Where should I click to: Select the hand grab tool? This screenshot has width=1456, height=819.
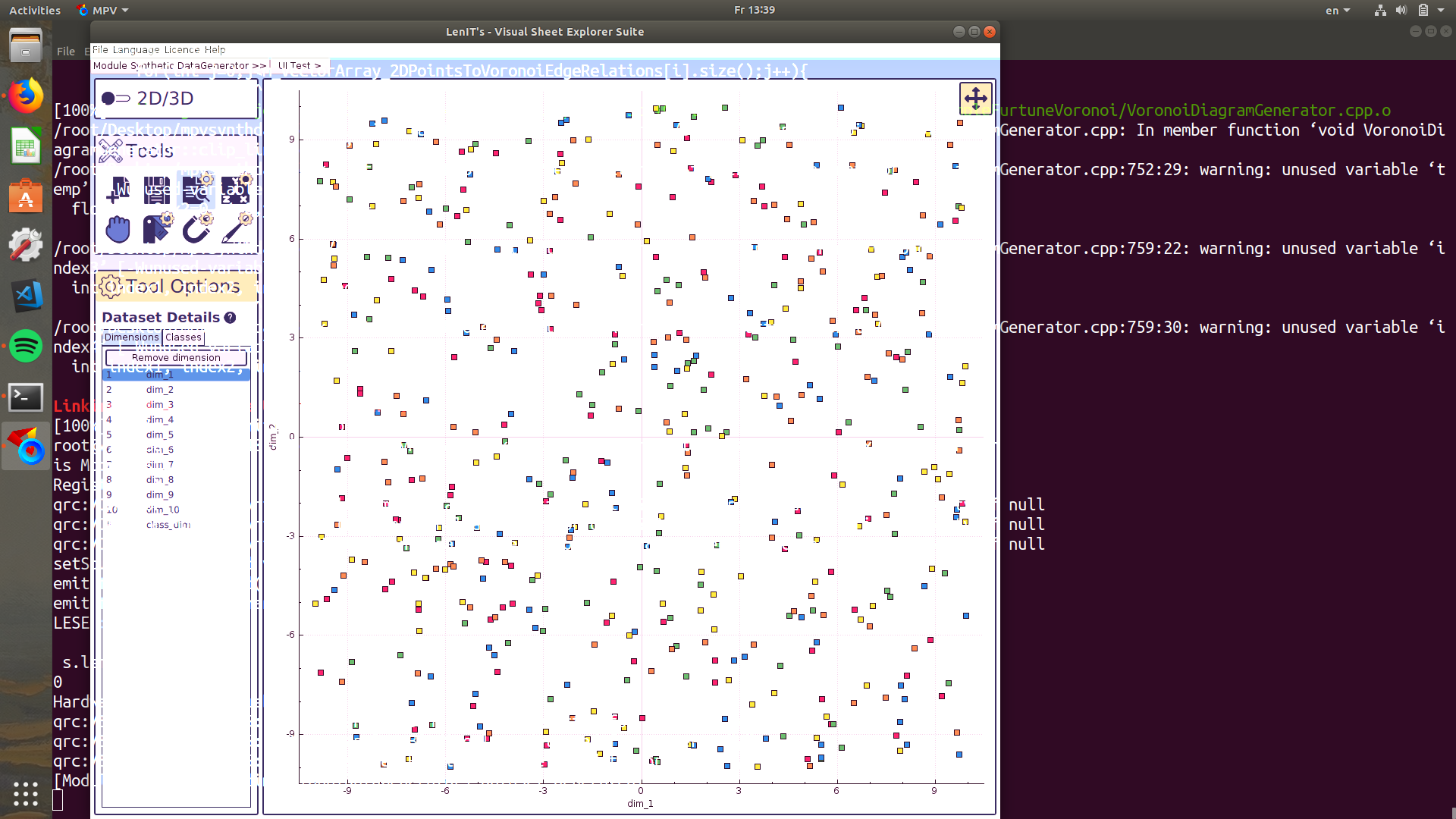[118, 229]
